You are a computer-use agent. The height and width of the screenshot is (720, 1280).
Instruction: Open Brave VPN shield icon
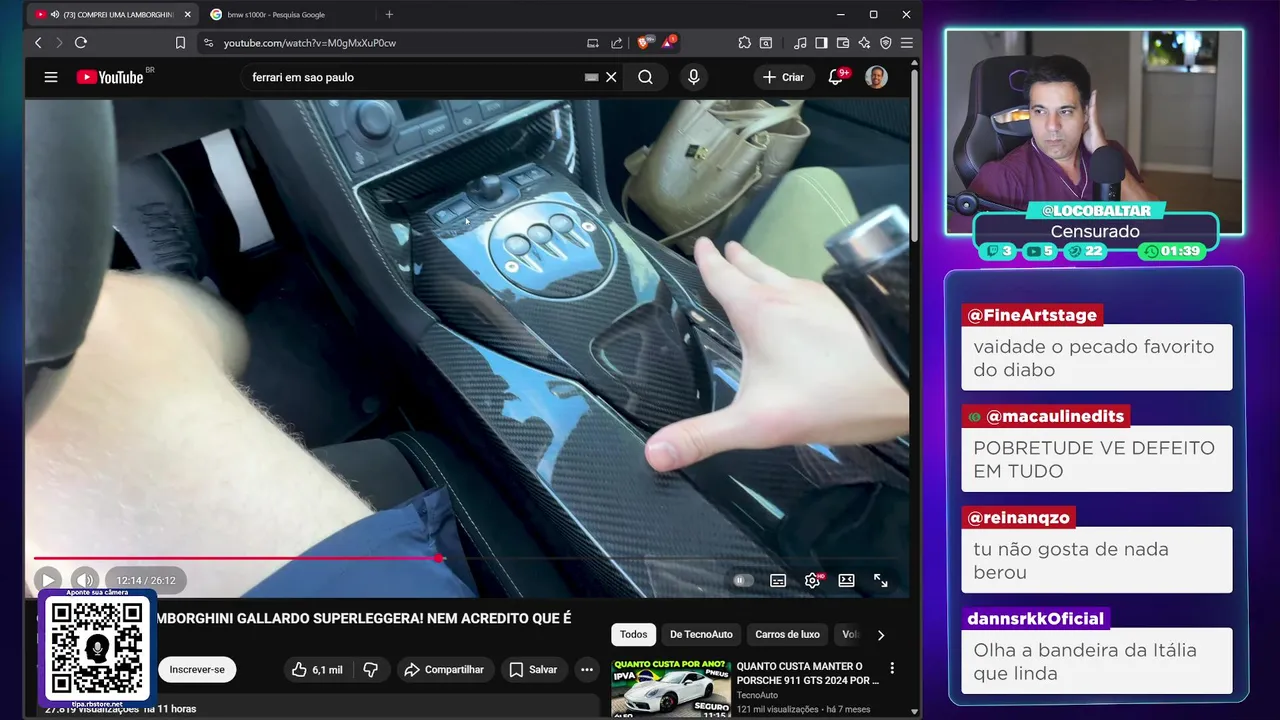(x=885, y=43)
